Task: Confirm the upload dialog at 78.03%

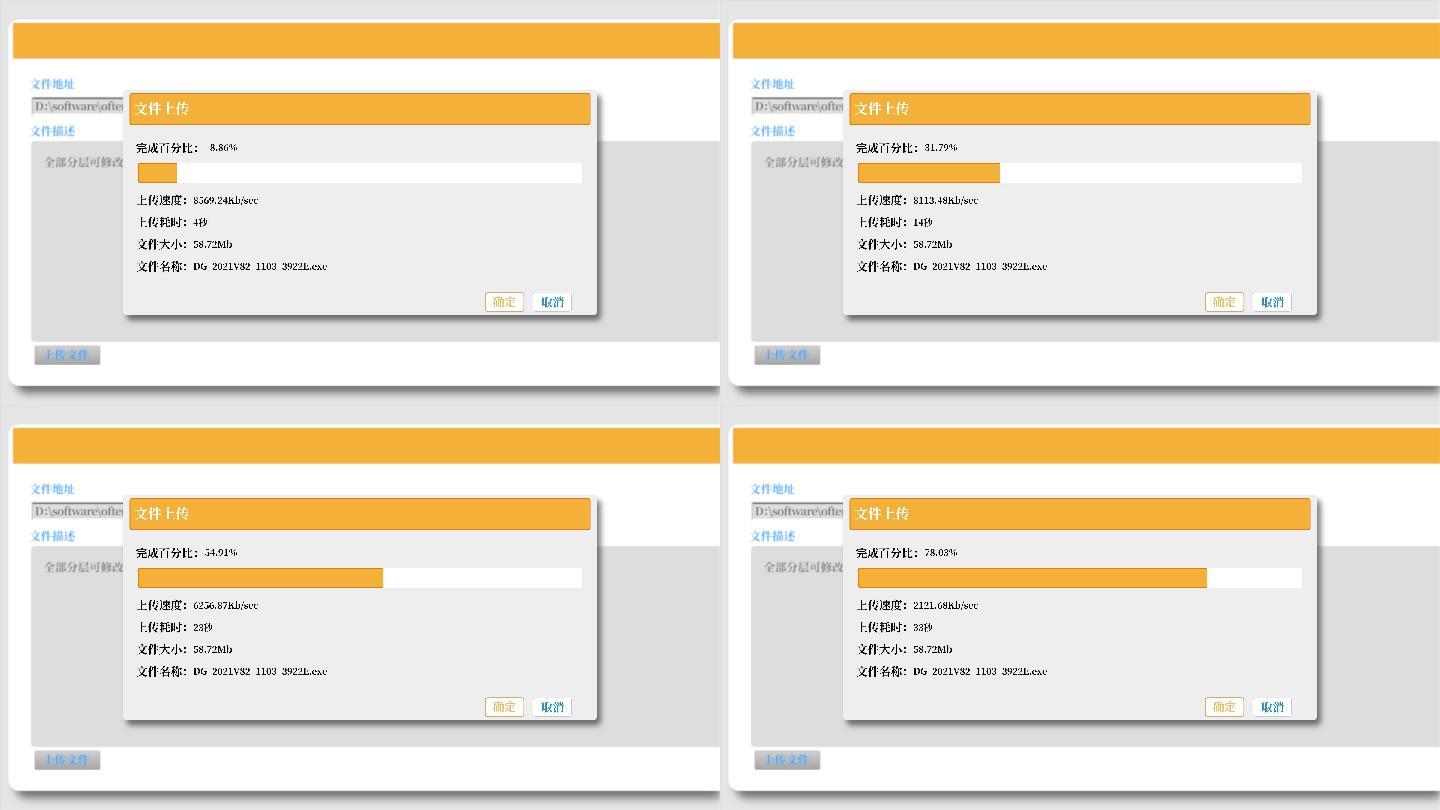Action: 1224,707
